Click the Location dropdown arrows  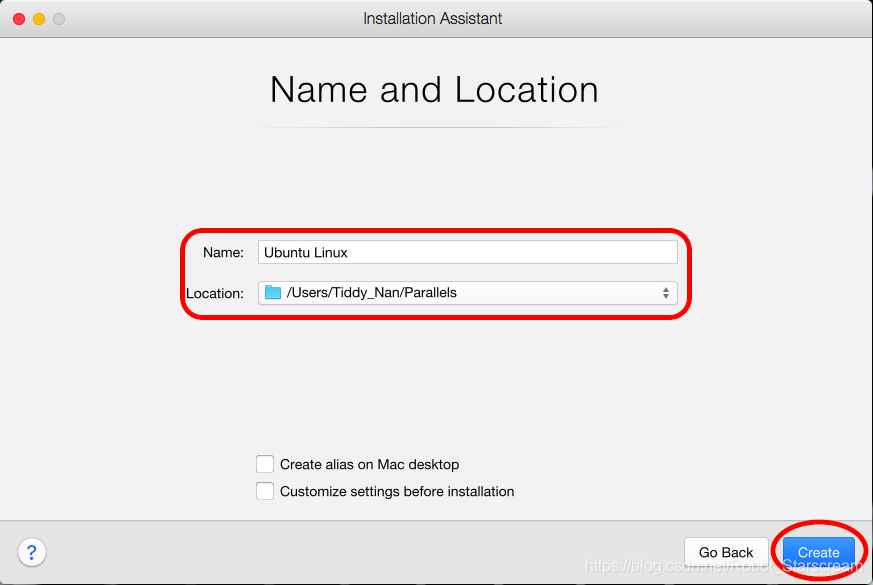coord(666,293)
